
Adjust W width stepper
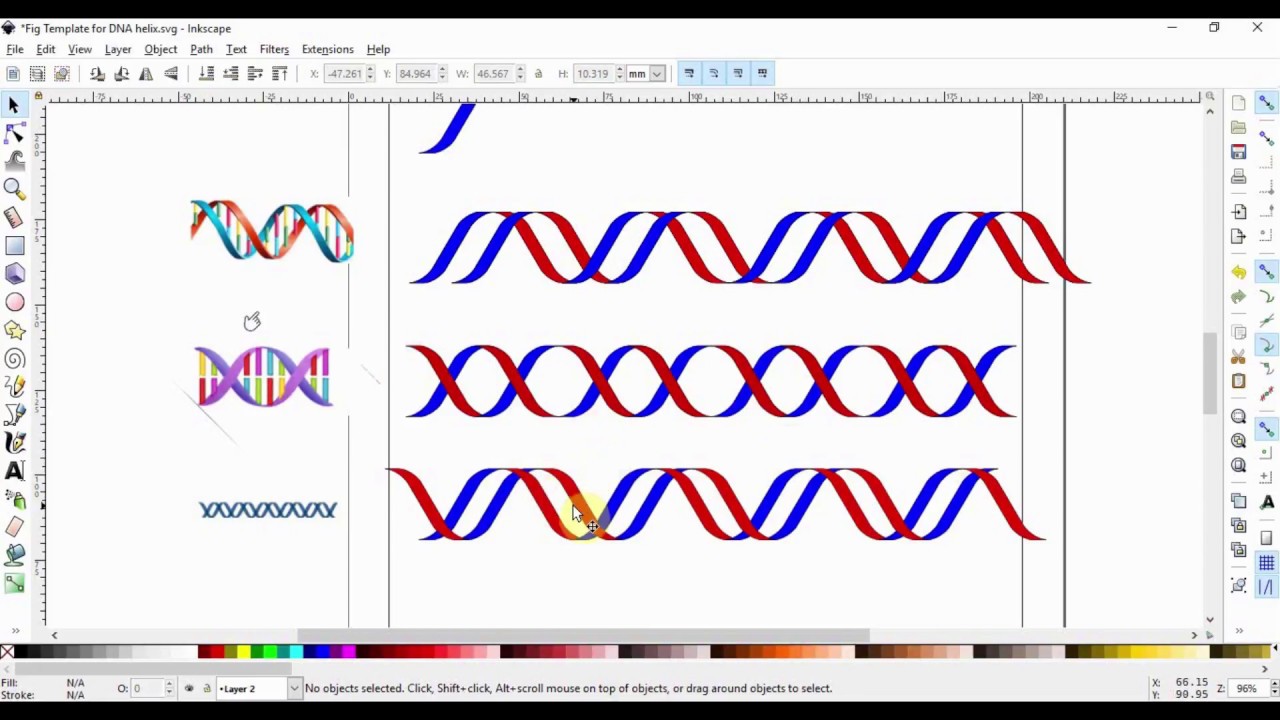(520, 73)
